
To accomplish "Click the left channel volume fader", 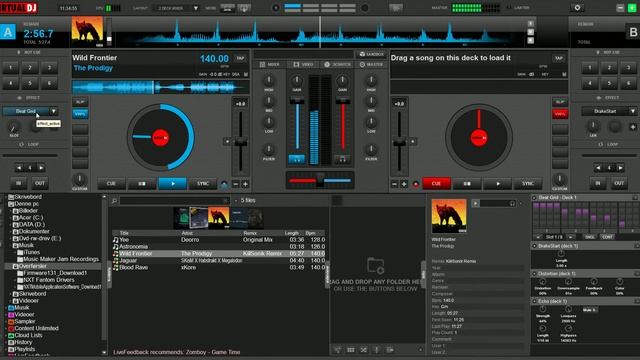I will (297, 100).
